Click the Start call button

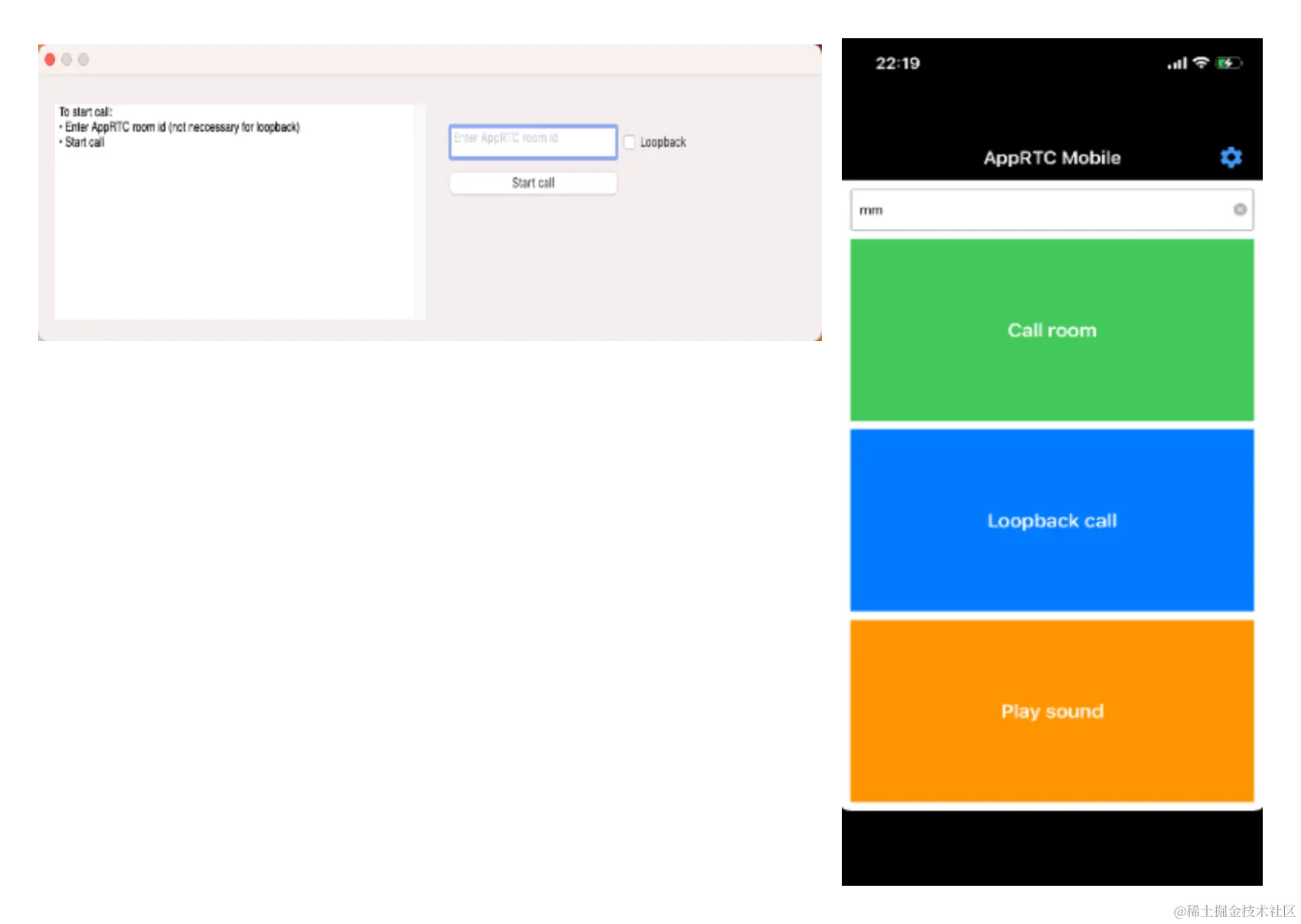point(533,183)
